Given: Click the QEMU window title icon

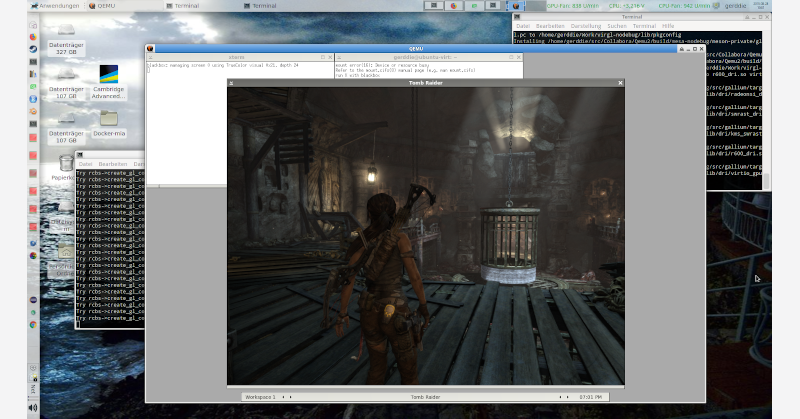Looking at the screenshot, I should click(x=150, y=48).
